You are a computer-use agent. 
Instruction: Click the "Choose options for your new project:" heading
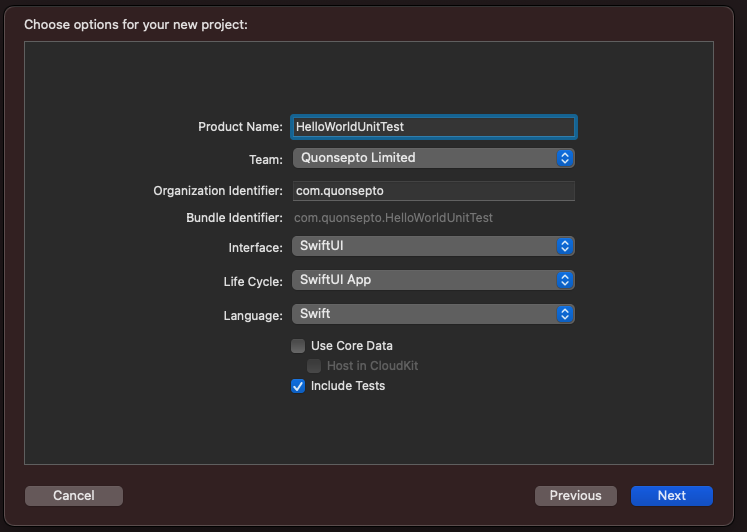(x=136, y=25)
